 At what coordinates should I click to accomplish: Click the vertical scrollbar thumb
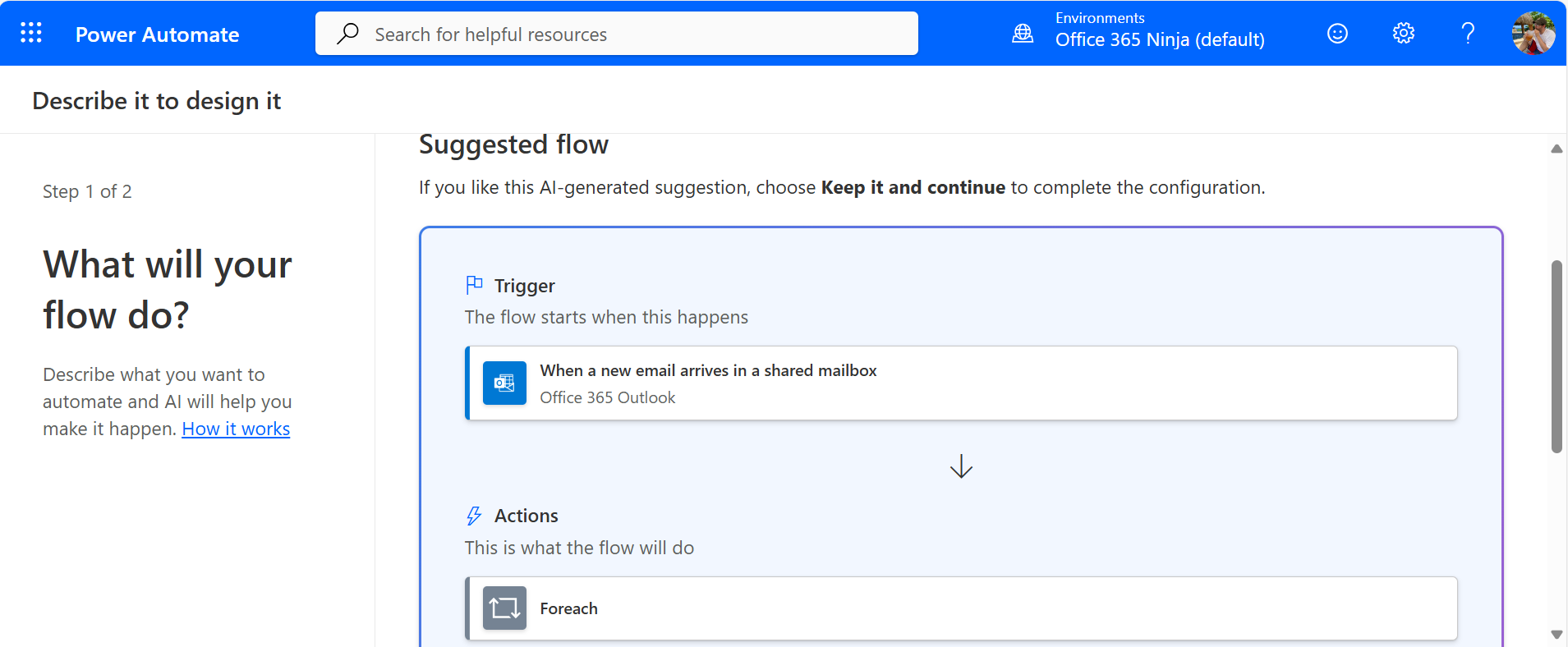(x=1556, y=356)
